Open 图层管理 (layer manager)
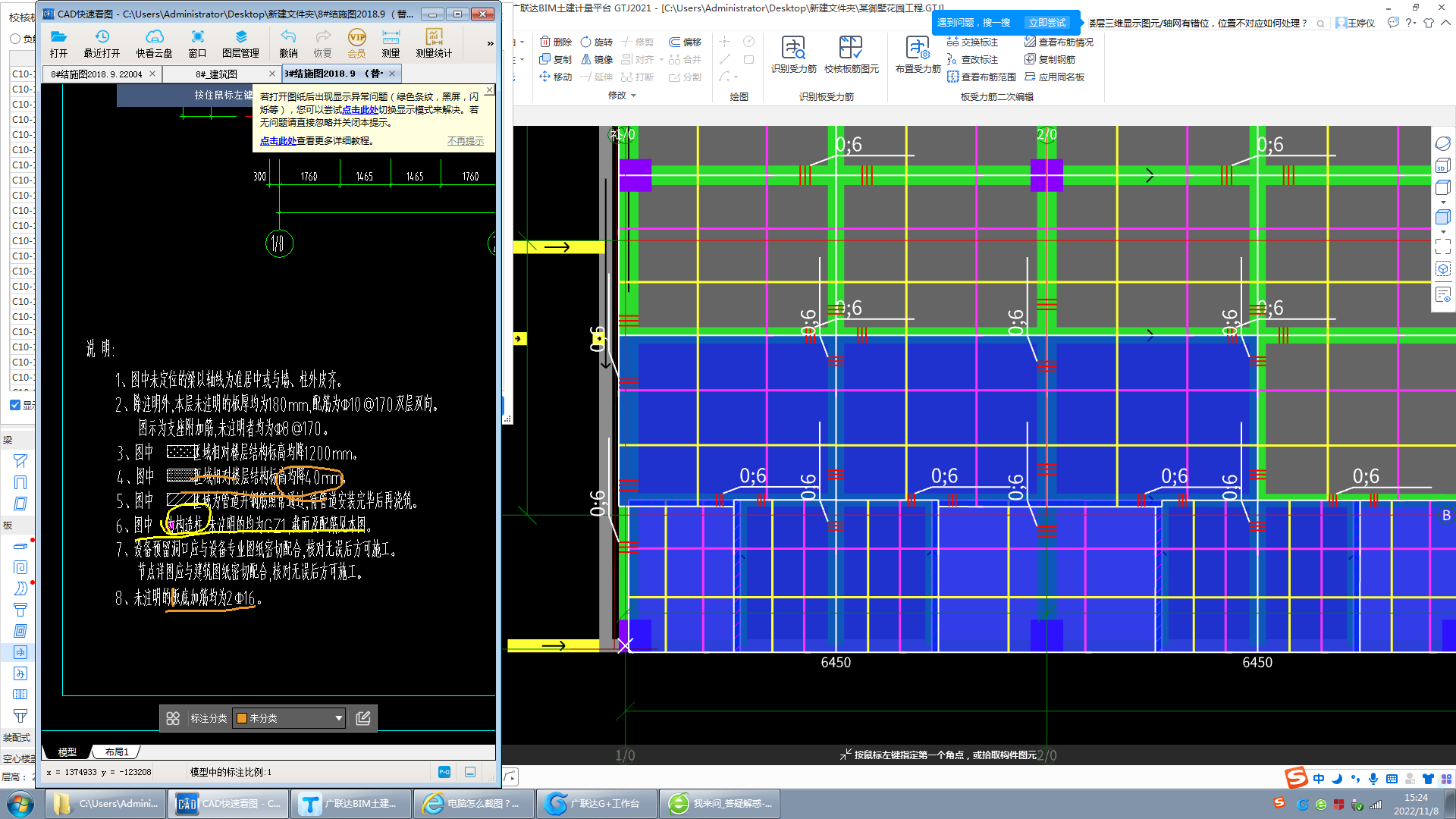The width and height of the screenshot is (1456, 819). [x=240, y=44]
